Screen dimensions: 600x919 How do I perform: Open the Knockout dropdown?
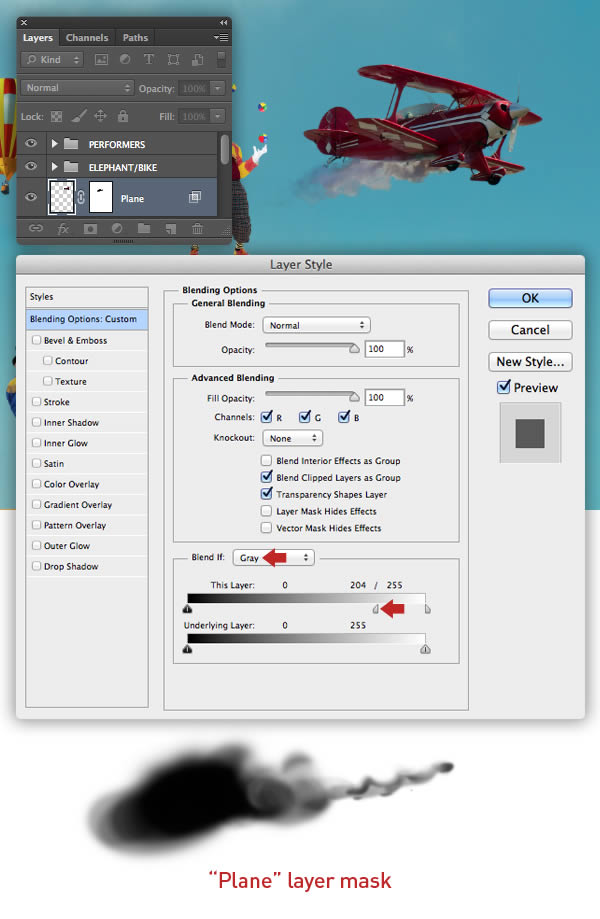292,438
